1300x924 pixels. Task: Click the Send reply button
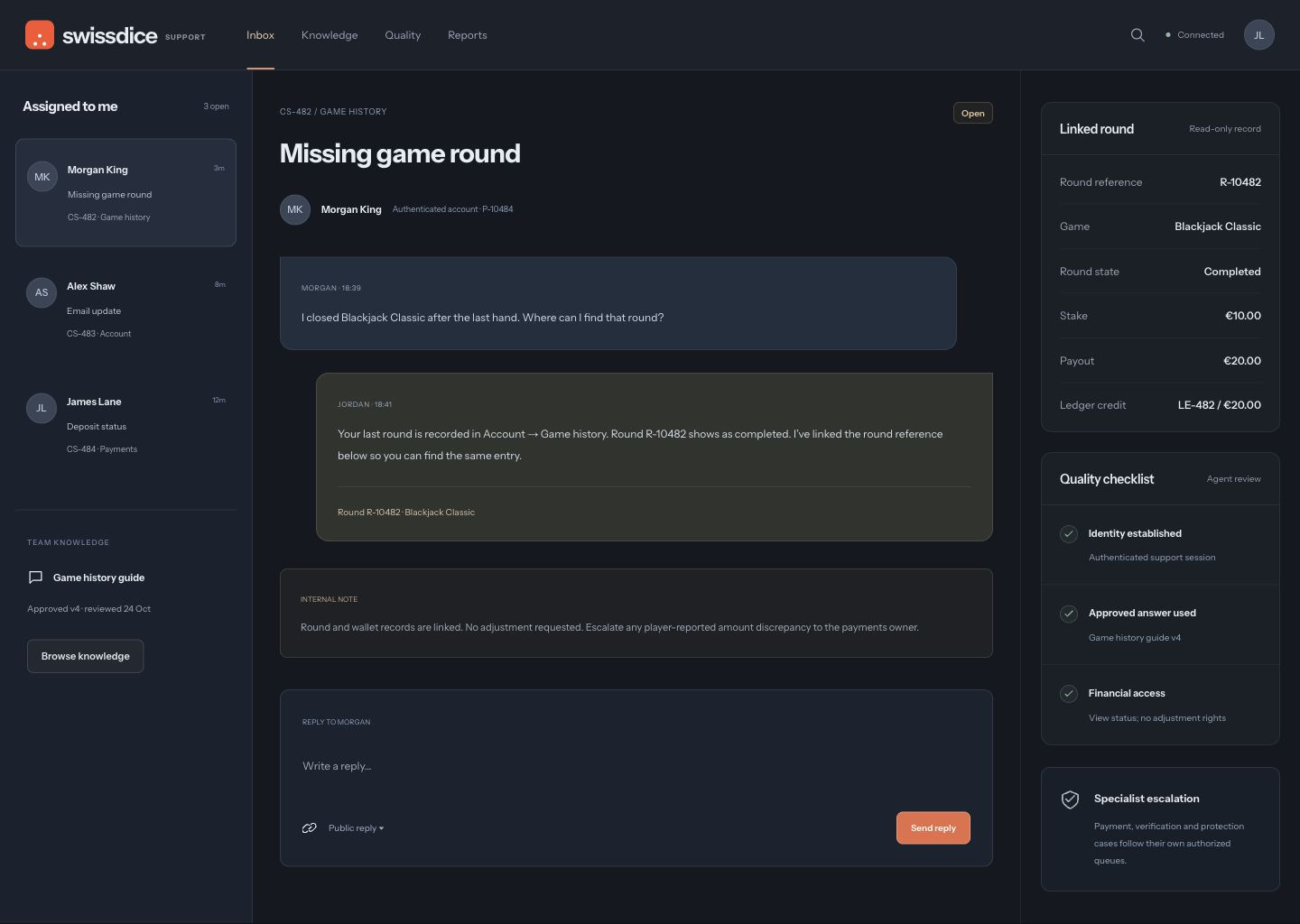[933, 828]
